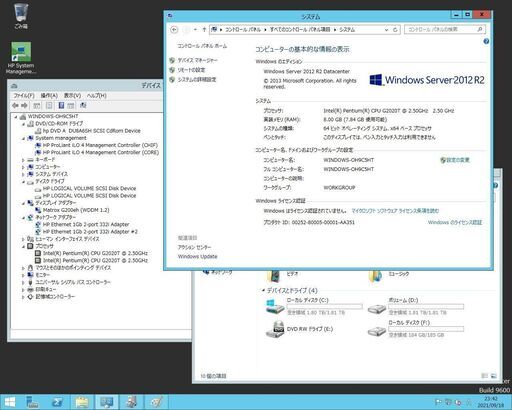Expand the モニター node
The width and height of the screenshot is (512, 410).
[23, 275]
